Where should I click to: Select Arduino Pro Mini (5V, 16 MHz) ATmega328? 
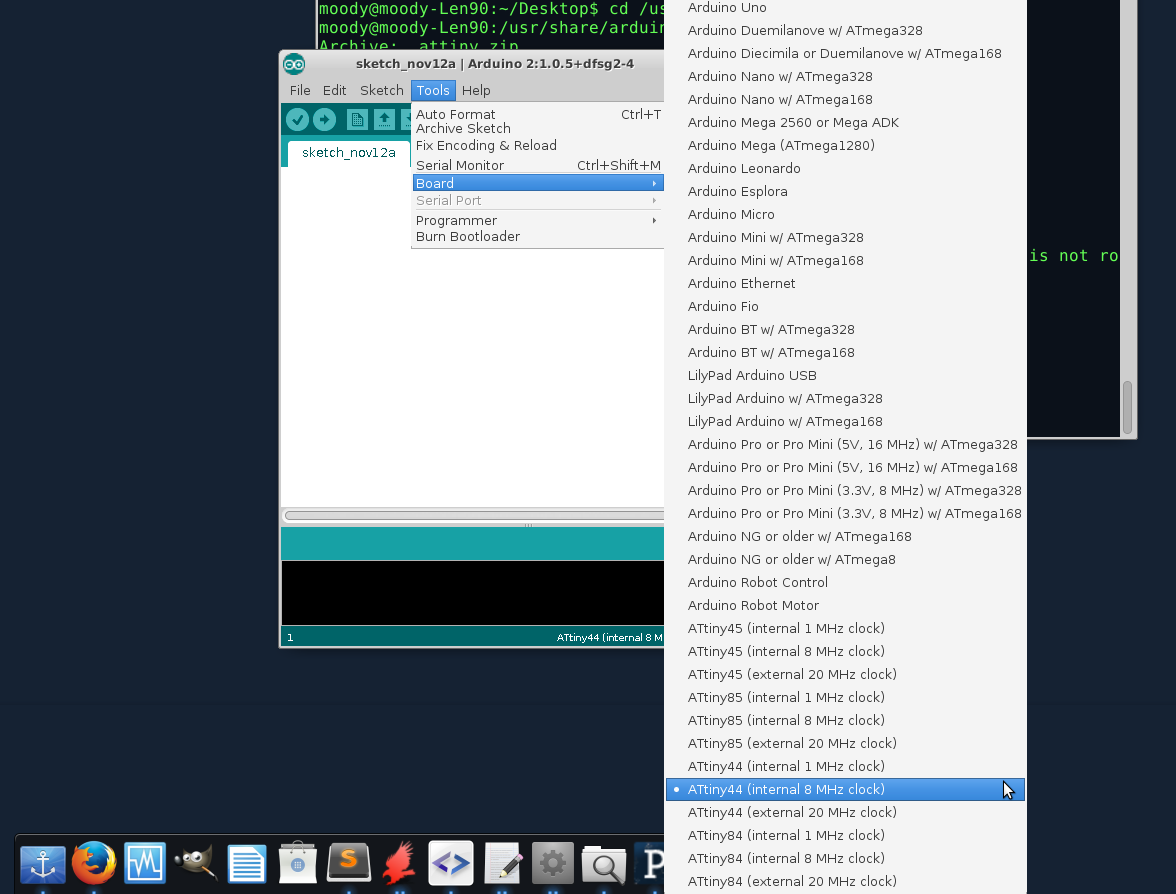(845, 444)
